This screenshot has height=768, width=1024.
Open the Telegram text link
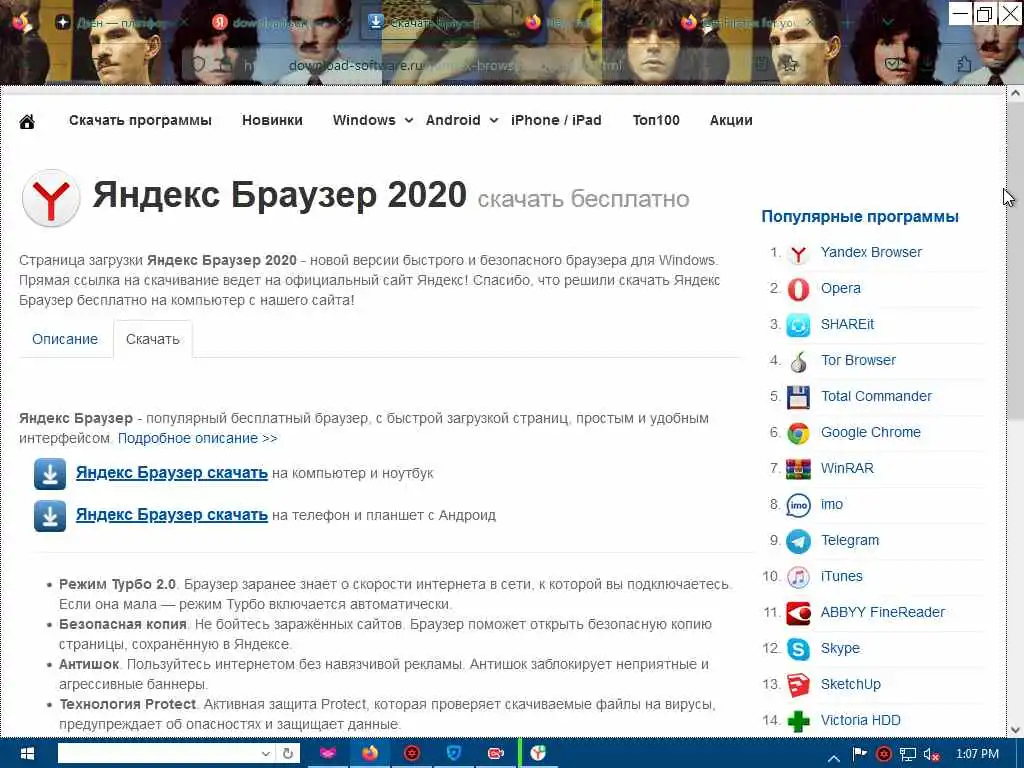850,541
